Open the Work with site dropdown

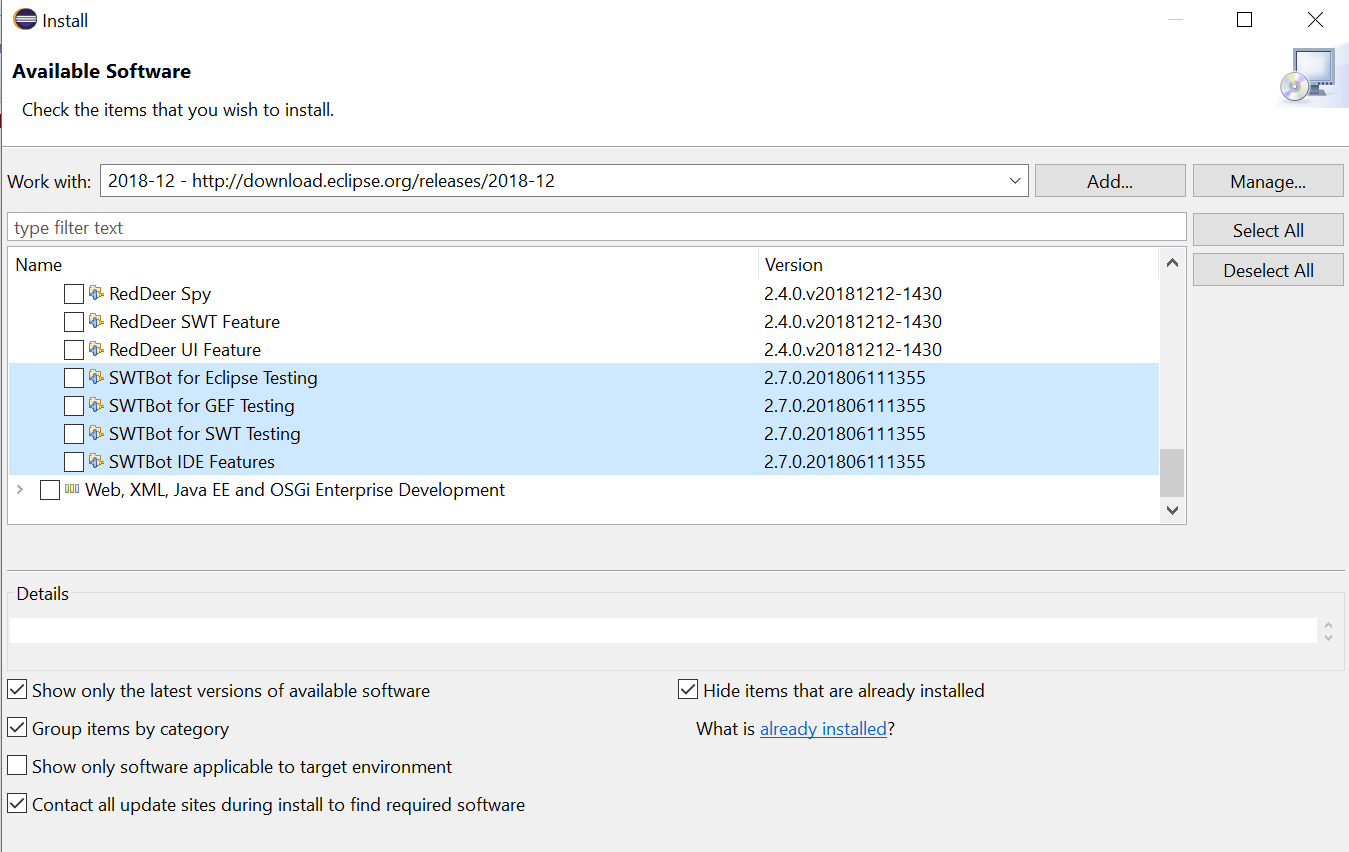click(x=1016, y=181)
